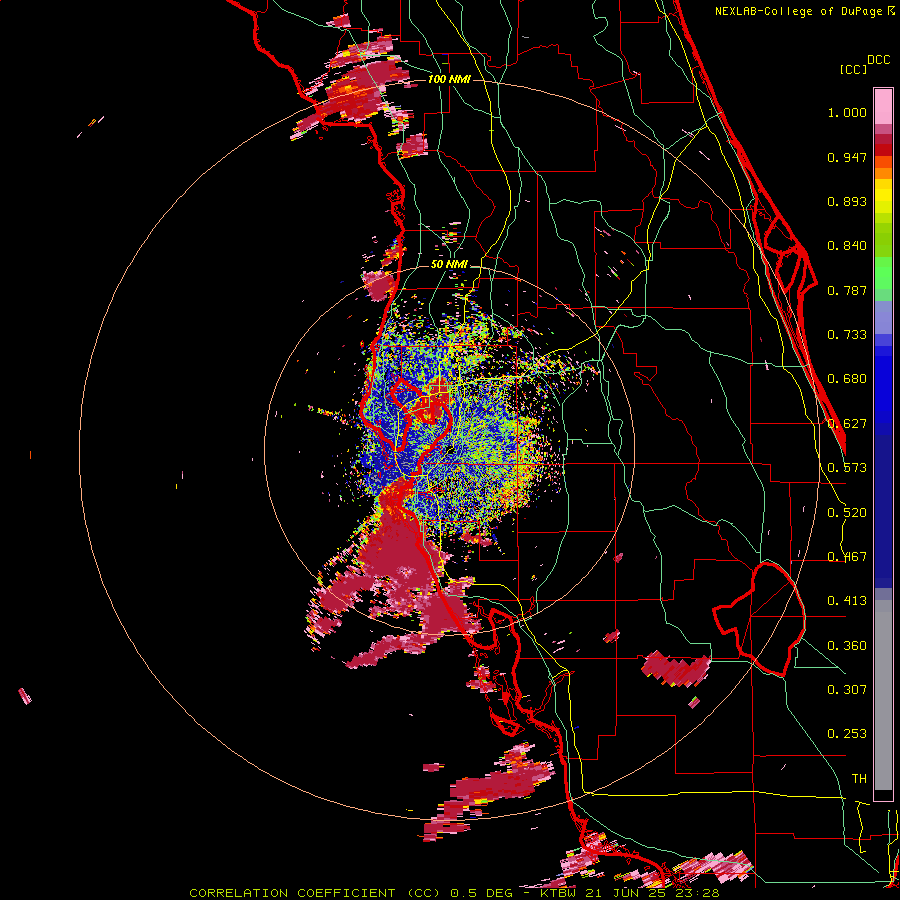Click the [CC] legend unit label
The height and width of the screenshot is (900, 900).
854,69
